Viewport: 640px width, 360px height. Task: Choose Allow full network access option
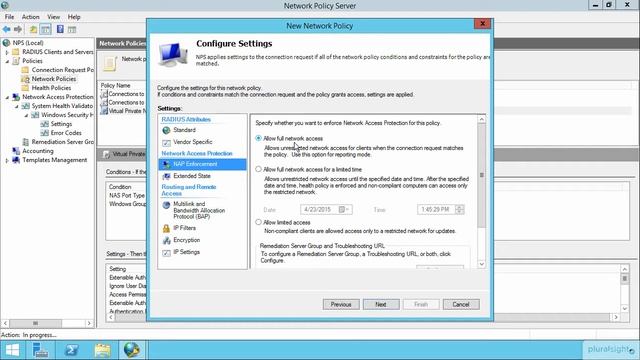pos(258,138)
